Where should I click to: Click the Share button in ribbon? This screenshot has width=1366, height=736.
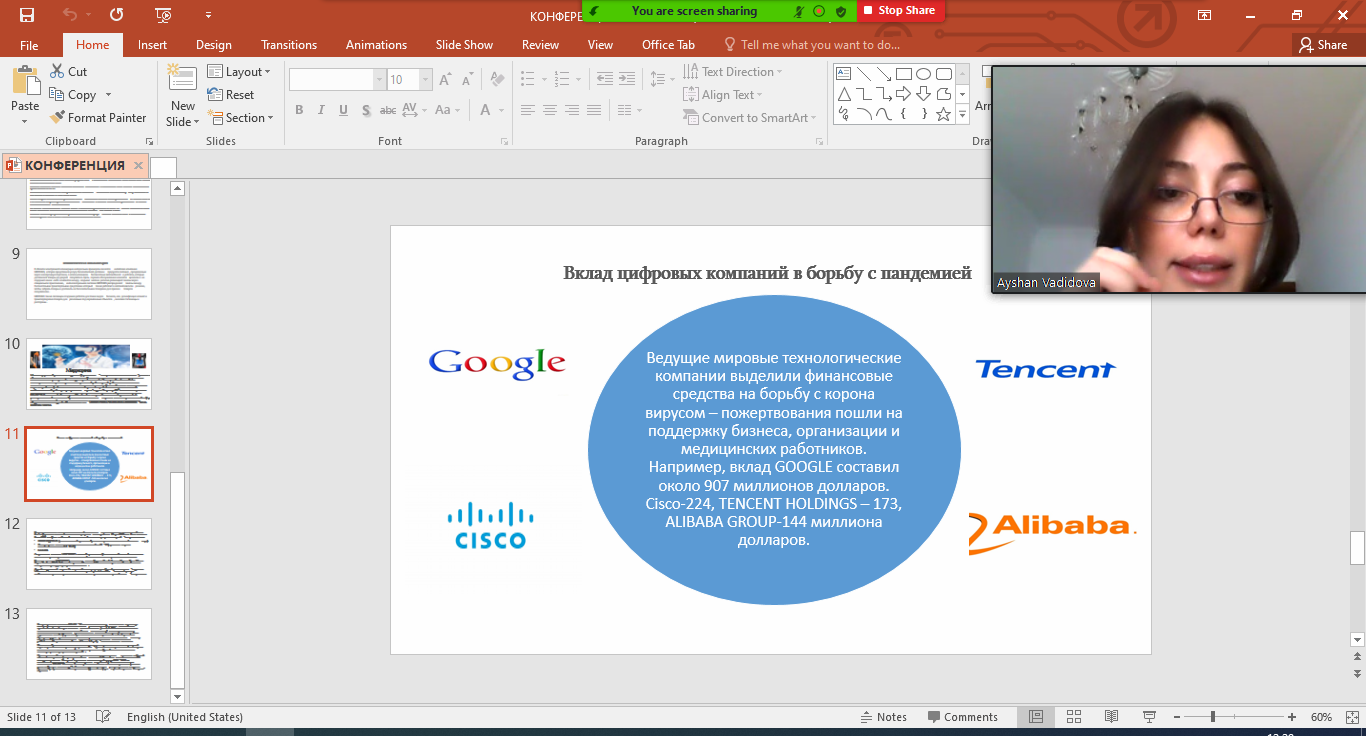pyautogui.click(x=1322, y=45)
